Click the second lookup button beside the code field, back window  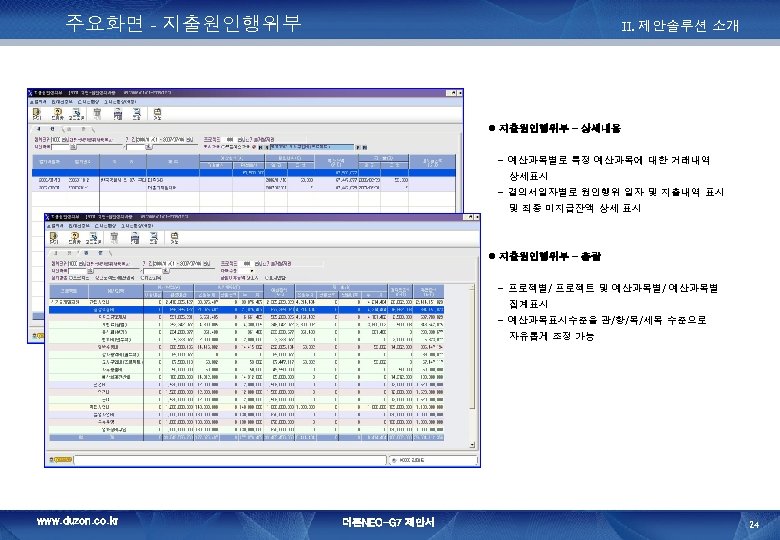coord(148,147)
